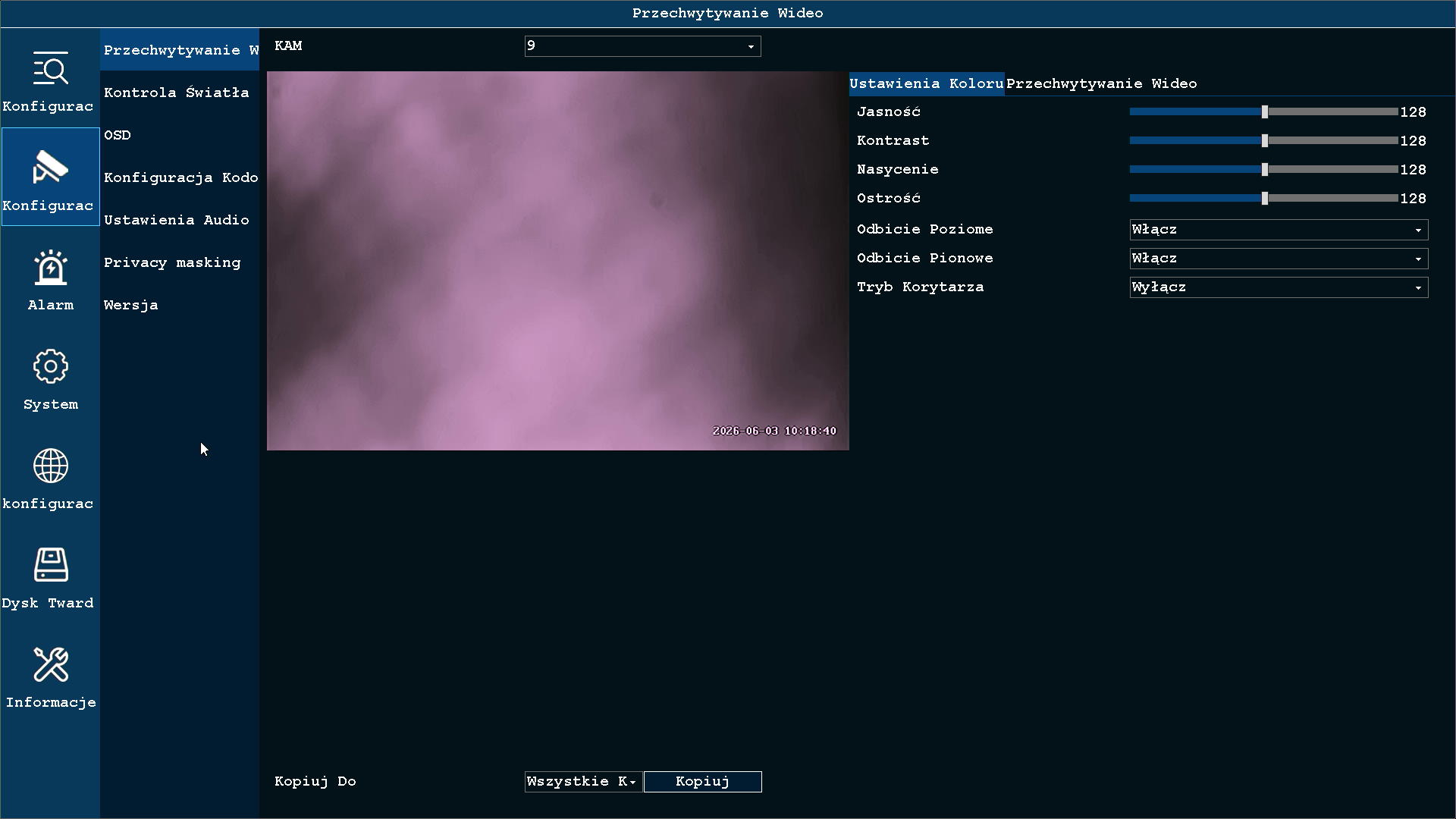Click the Jasność value 128
This screenshot has height=819, width=1456.
click(x=1413, y=112)
